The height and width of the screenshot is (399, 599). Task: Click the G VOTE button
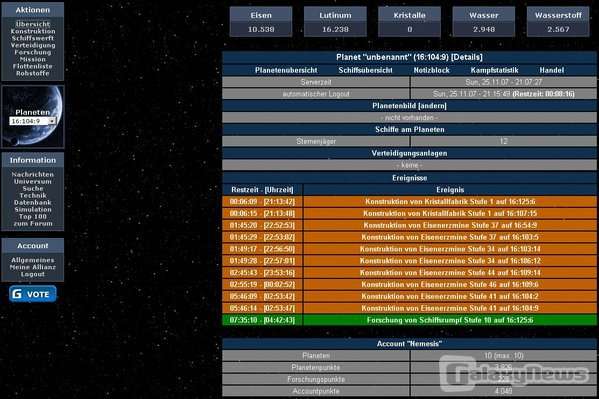point(33,294)
